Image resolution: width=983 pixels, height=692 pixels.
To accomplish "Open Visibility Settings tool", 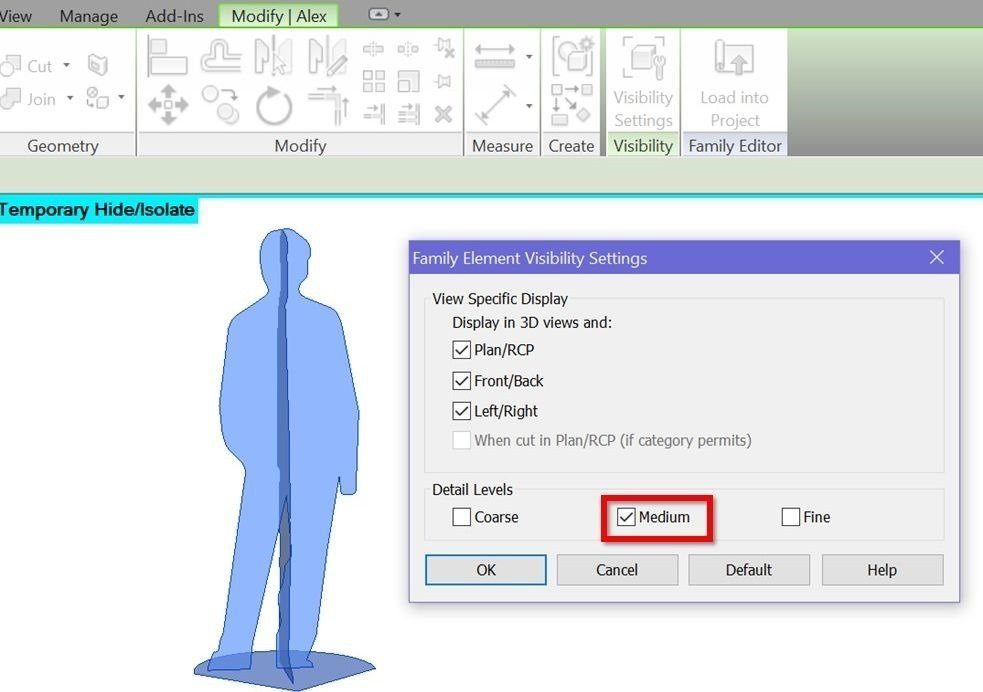I will pyautogui.click(x=643, y=82).
